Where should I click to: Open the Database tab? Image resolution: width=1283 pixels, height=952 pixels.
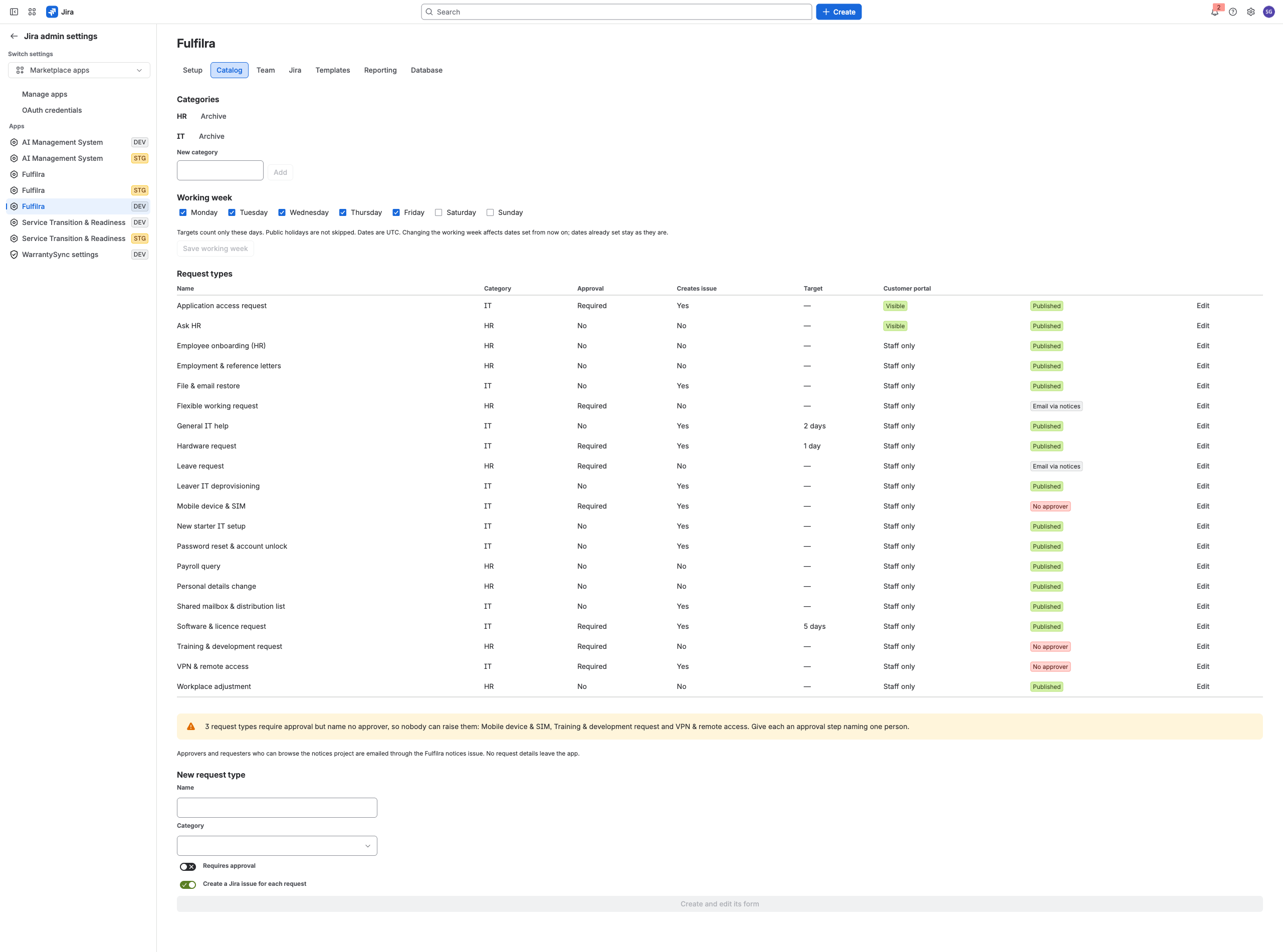pos(426,70)
